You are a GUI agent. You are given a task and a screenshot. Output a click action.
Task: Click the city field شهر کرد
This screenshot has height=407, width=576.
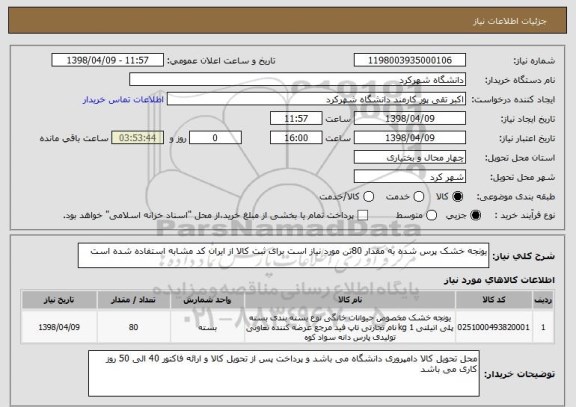tap(410, 177)
